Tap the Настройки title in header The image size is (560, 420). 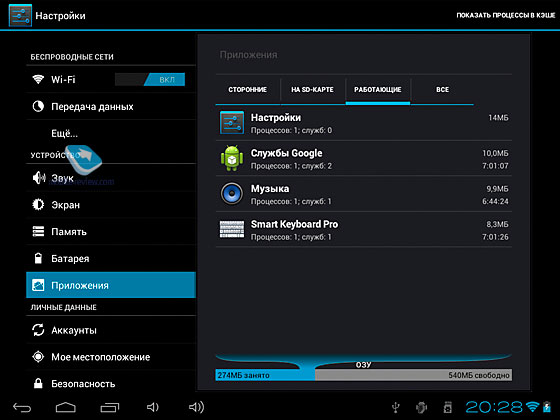[x=60, y=16]
